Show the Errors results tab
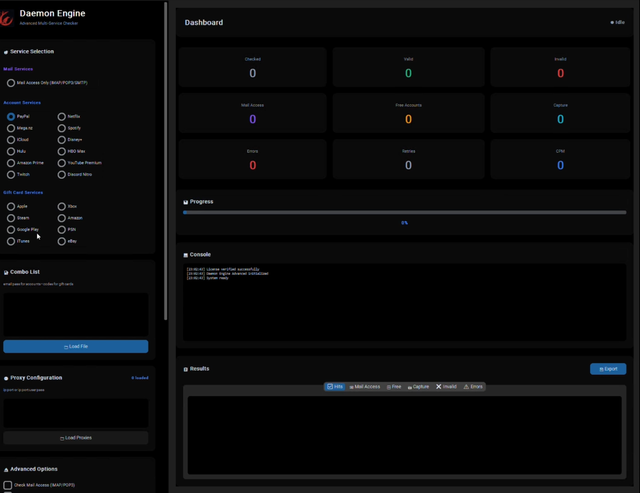 pyautogui.click(x=473, y=386)
